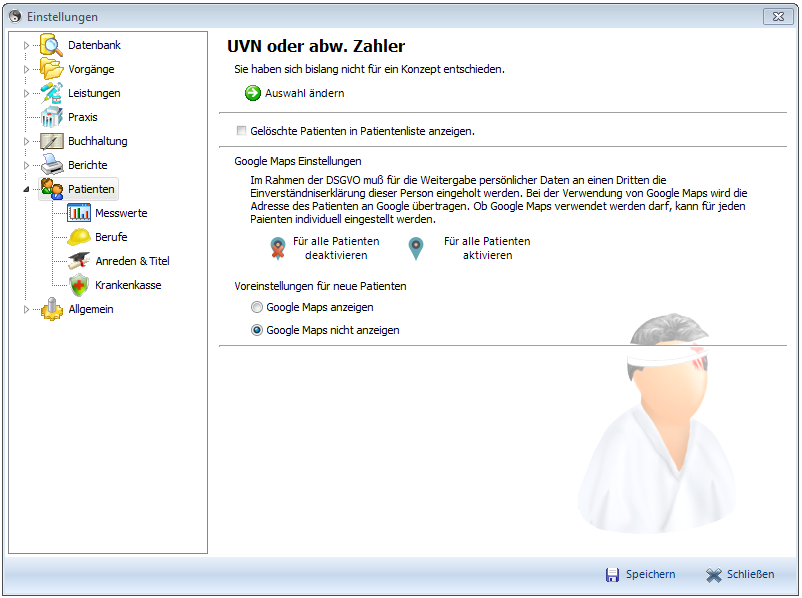Click the Einstellungen title bar icon

[15, 16]
